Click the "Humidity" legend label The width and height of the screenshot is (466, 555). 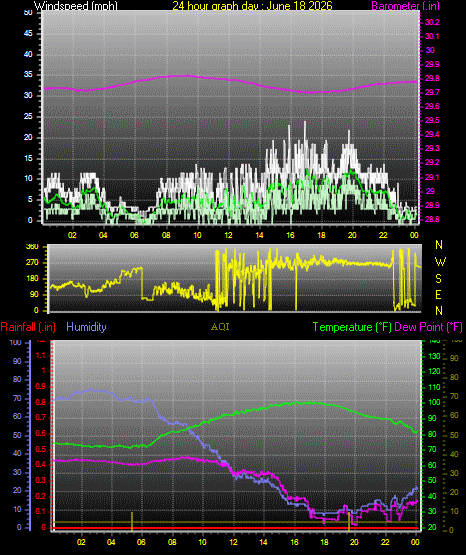click(86, 327)
